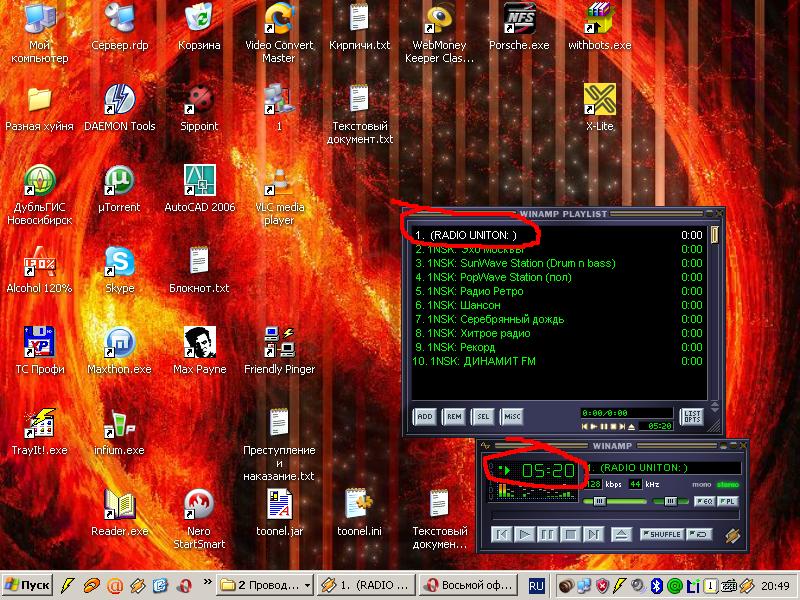Click the Play button in Winamp
This screenshot has height=600, width=800.
tap(524, 534)
